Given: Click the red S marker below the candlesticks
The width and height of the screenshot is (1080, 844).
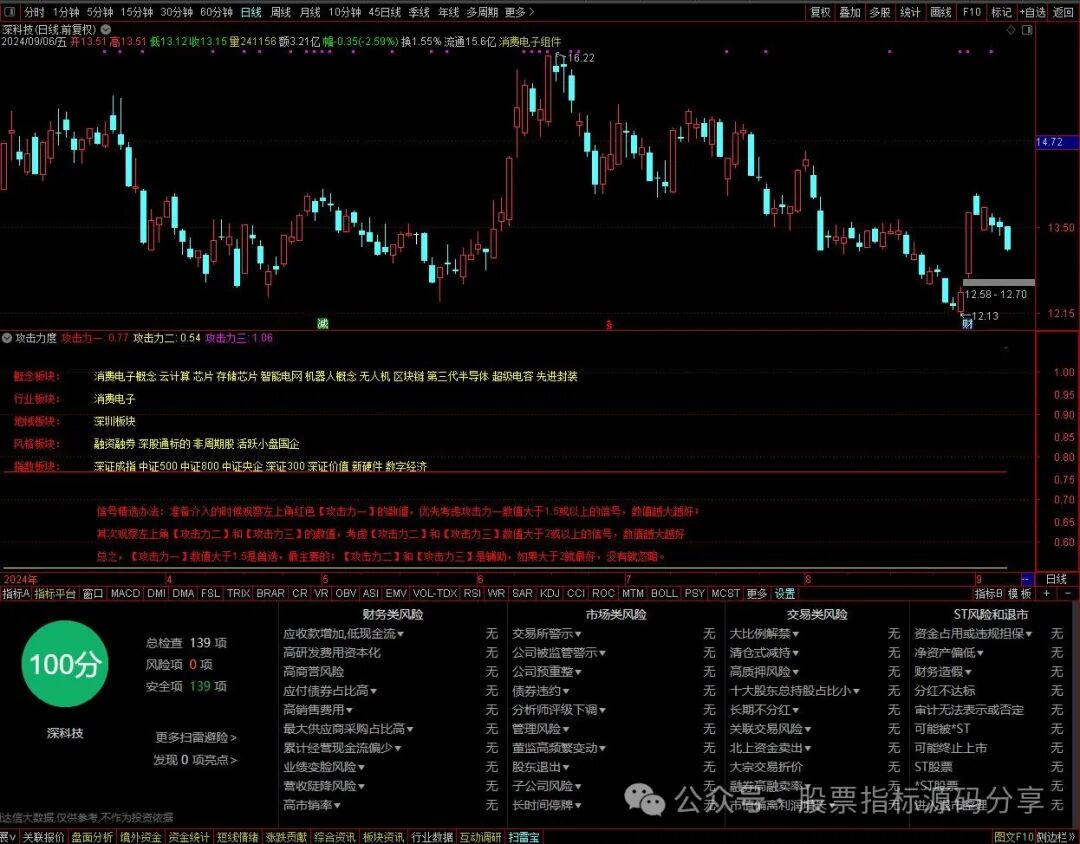Looking at the screenshot, I should pyautogui.click(x=609, y=325).
